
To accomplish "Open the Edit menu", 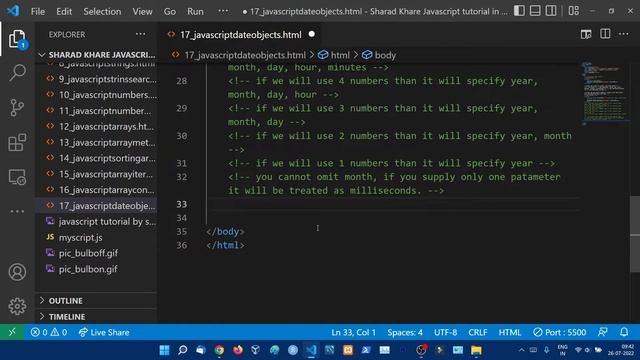I will pos(64,11).
